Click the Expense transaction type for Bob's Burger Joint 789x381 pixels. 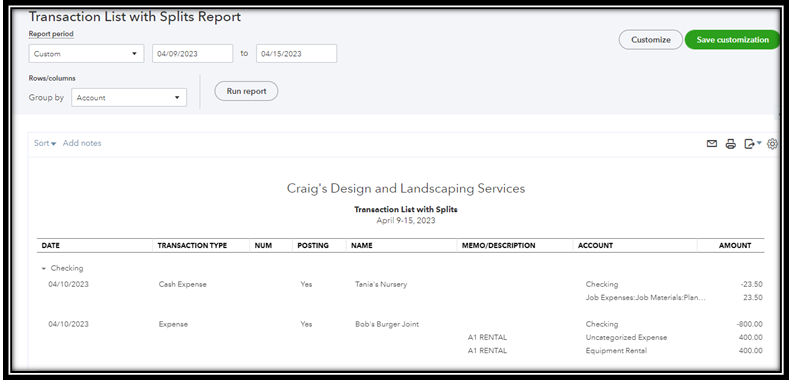coord(173,324)
